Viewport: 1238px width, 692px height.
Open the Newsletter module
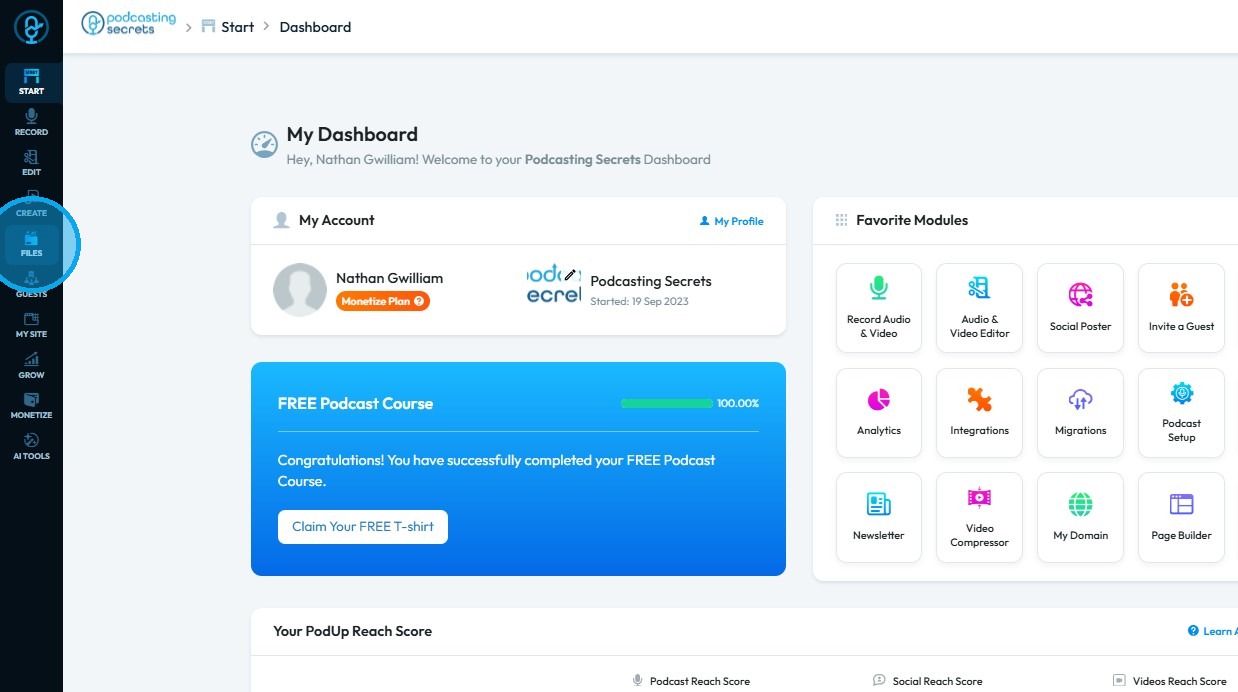click(x=879, y=517)
